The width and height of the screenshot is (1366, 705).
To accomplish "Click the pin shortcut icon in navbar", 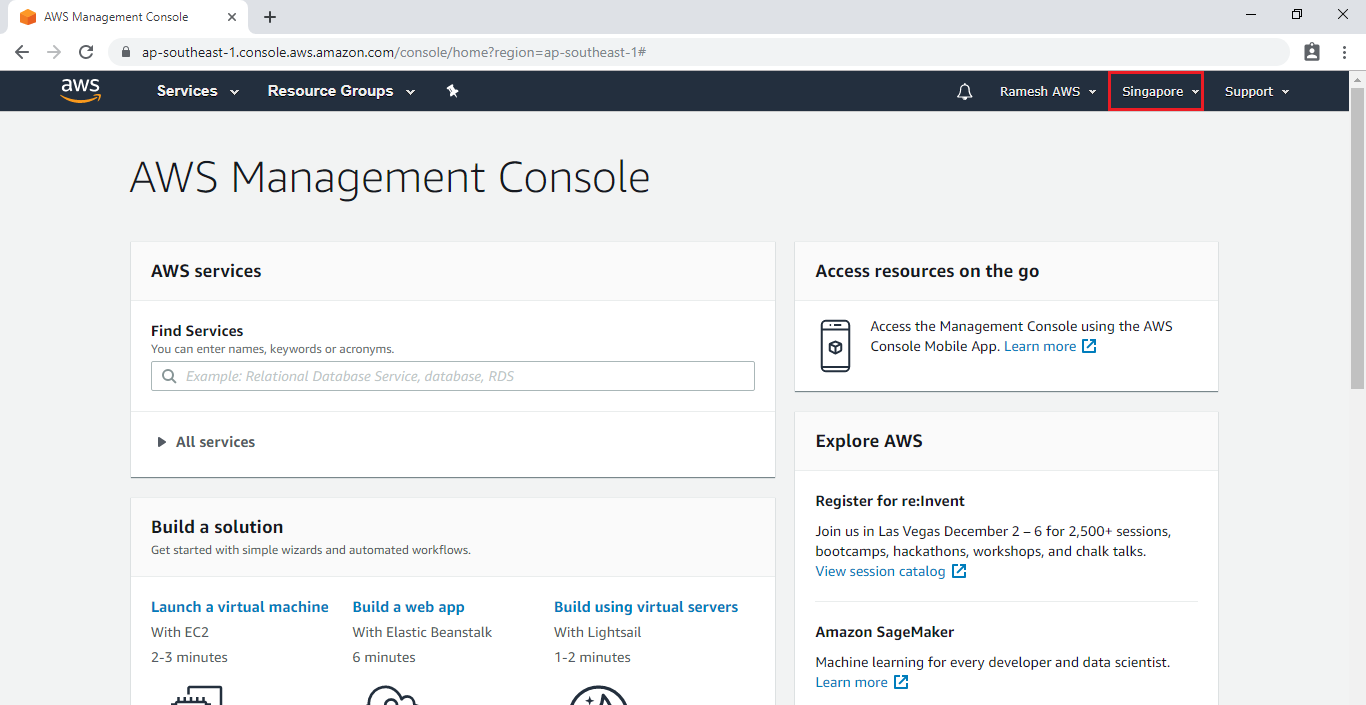I will coord(453,91).
